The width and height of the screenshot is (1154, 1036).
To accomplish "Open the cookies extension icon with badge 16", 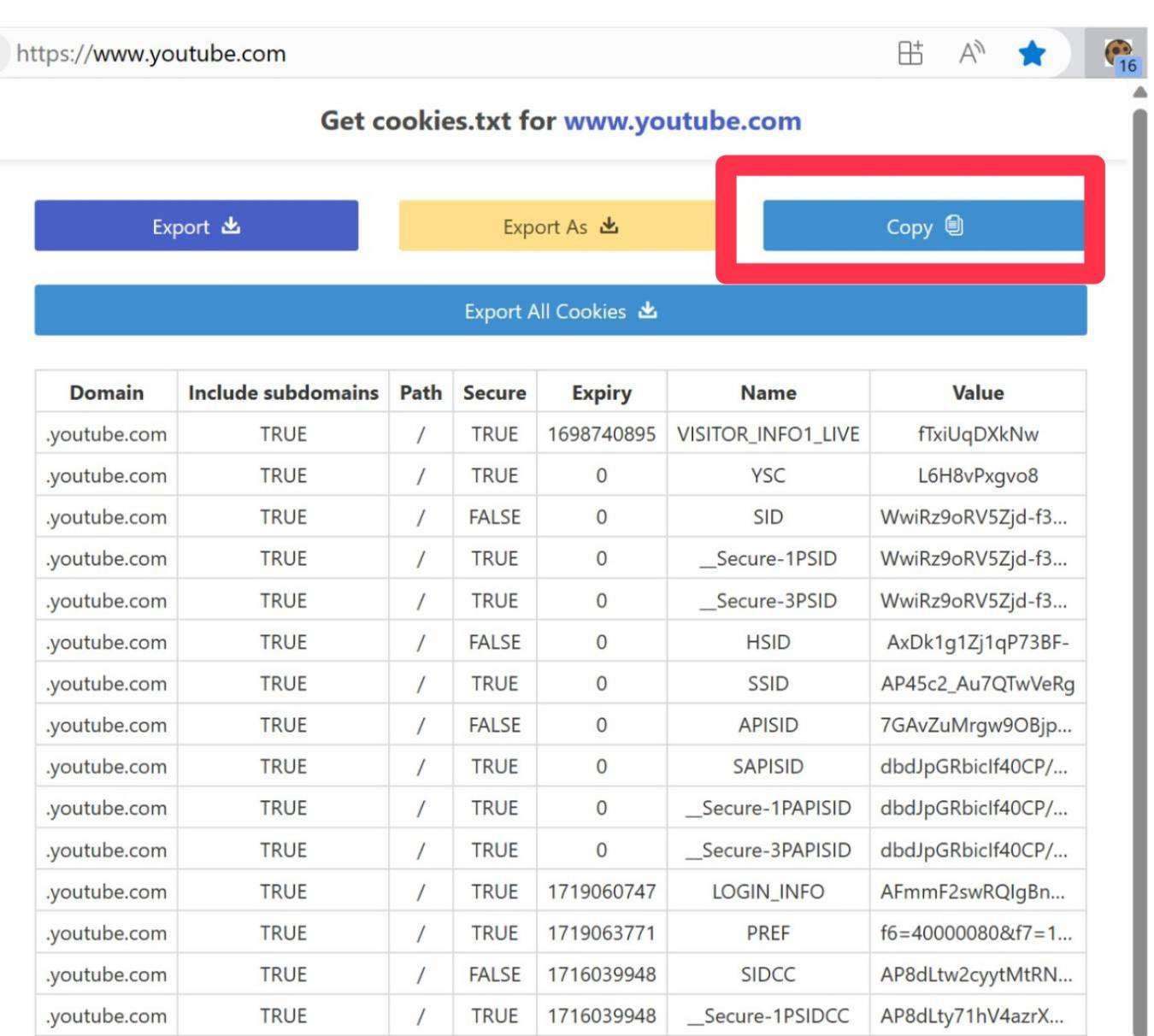I will tap(1120, 56).
